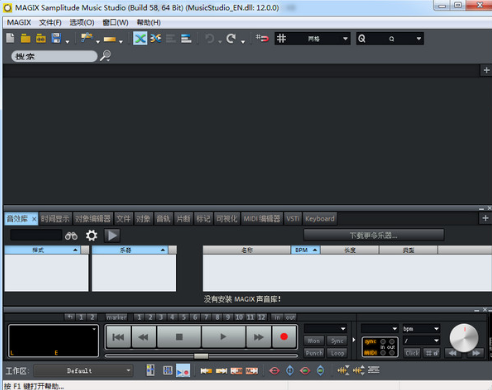Click the object tool icon with blue handle
The height and width of the screenshot is (390, 492).
pos(87,38)
